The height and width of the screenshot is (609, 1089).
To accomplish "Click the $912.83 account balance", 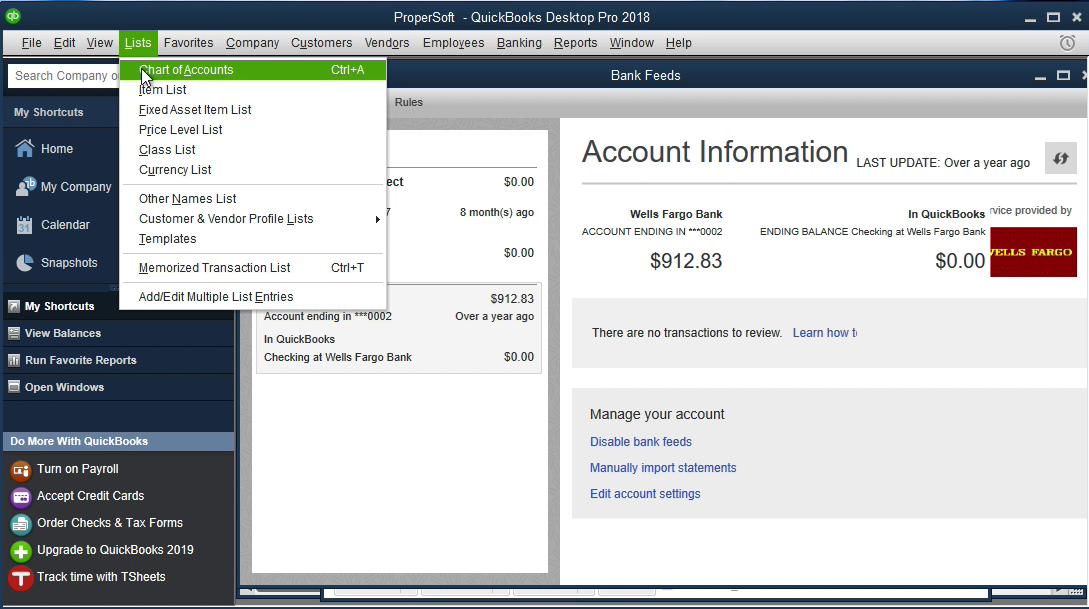I will pyautogui.click(x=685, y=261).
